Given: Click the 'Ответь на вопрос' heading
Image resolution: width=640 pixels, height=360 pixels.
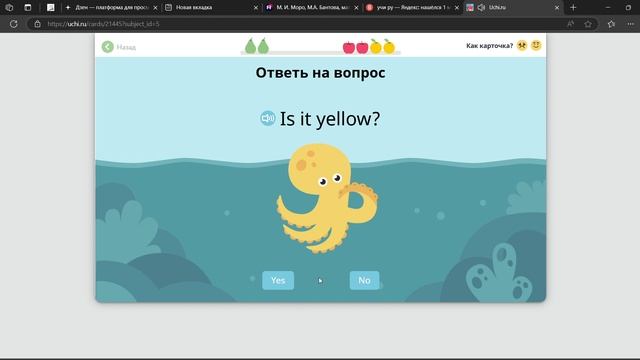Looking at the screenshot, I should [x=320, y=73].
